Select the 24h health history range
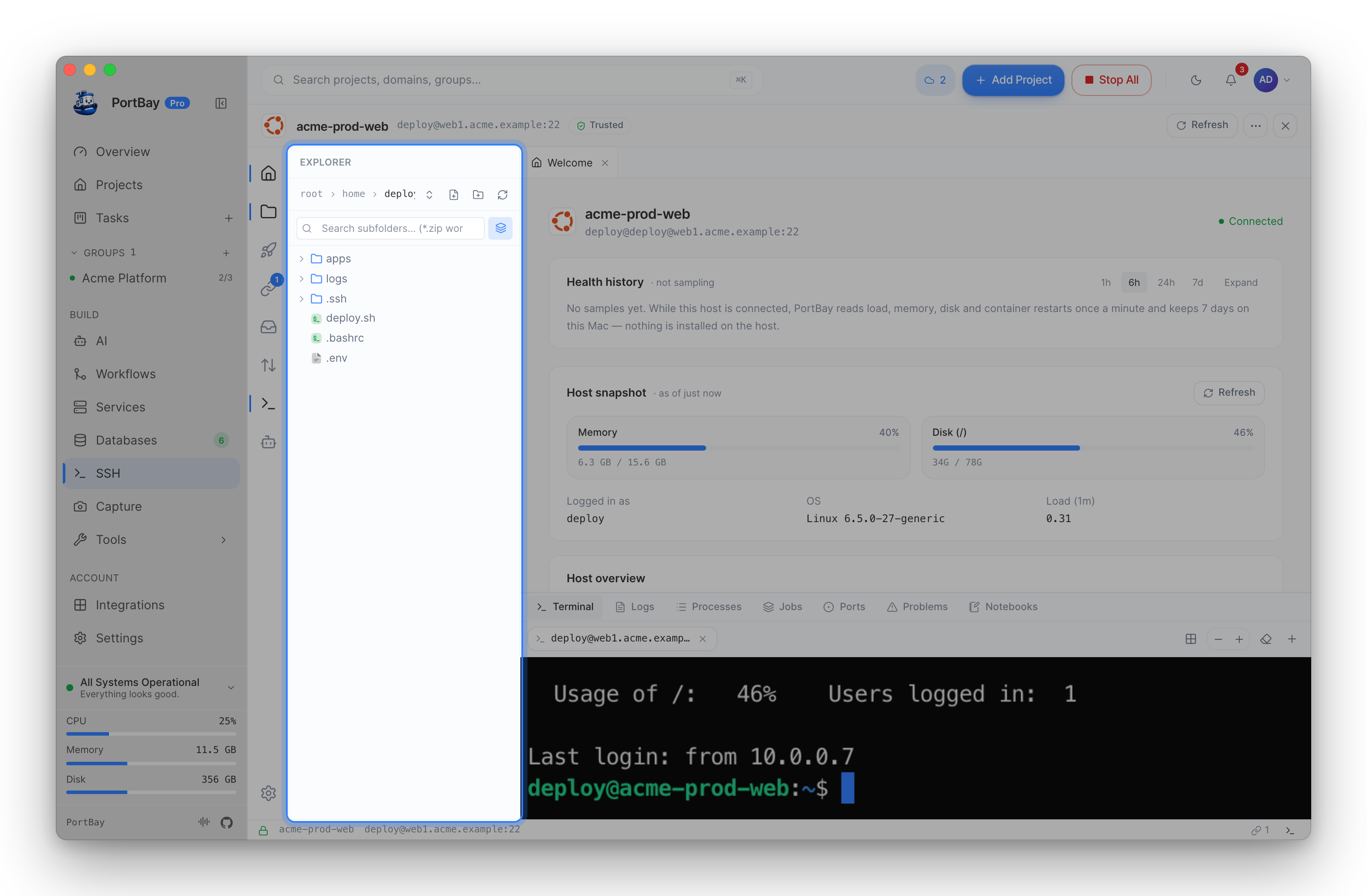The image size is (1367, 896). tap(1166, 282)
